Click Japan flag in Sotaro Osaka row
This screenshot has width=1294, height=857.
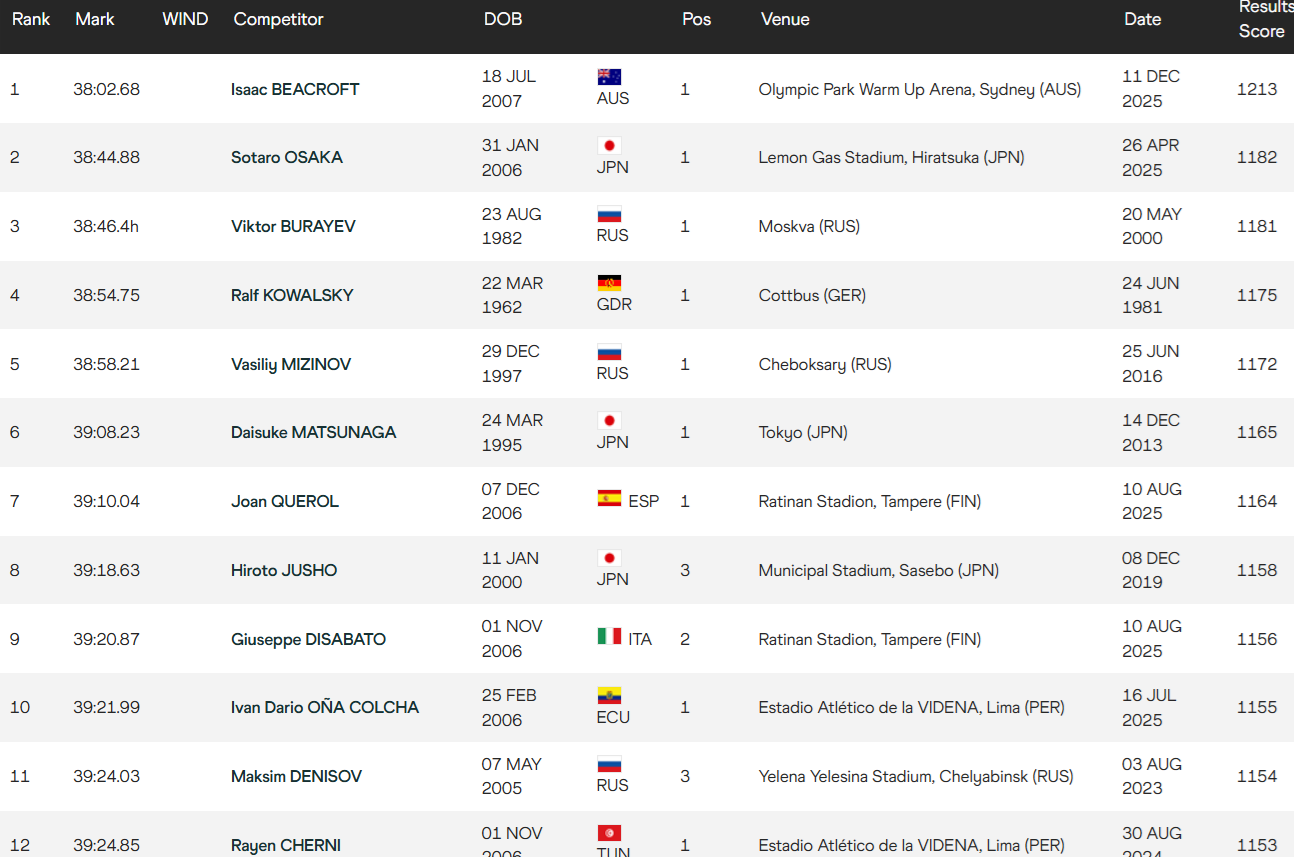pos(609,146)
